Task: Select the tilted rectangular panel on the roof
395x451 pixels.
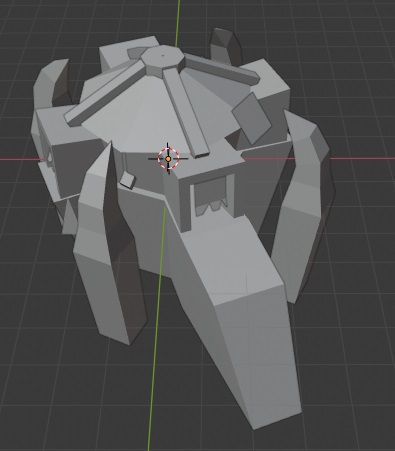Action: pyautogui.click(x=252, y=118)
